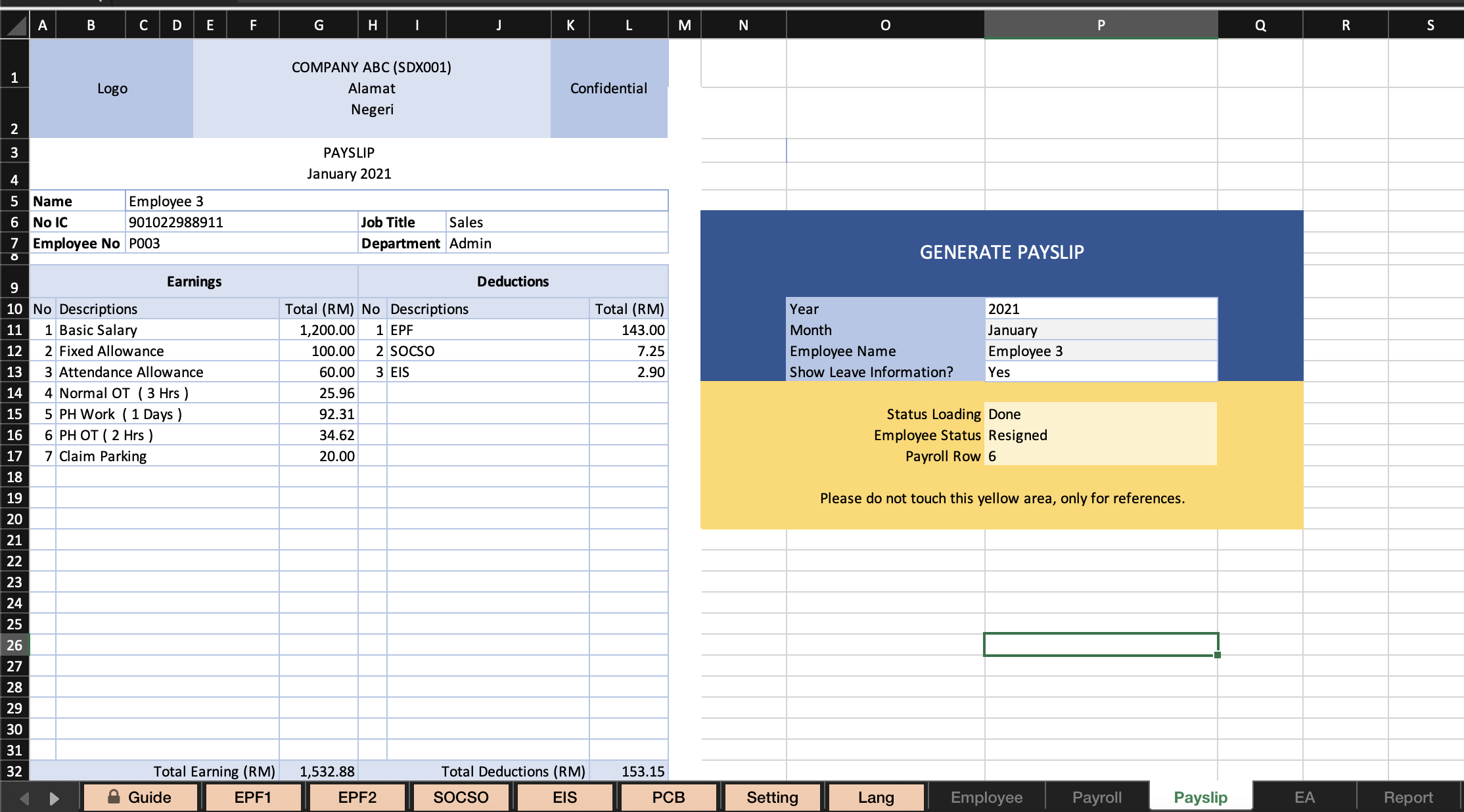Switch to the EPF1 sheet tab
1464x812 pixels.
pos(253,797)
